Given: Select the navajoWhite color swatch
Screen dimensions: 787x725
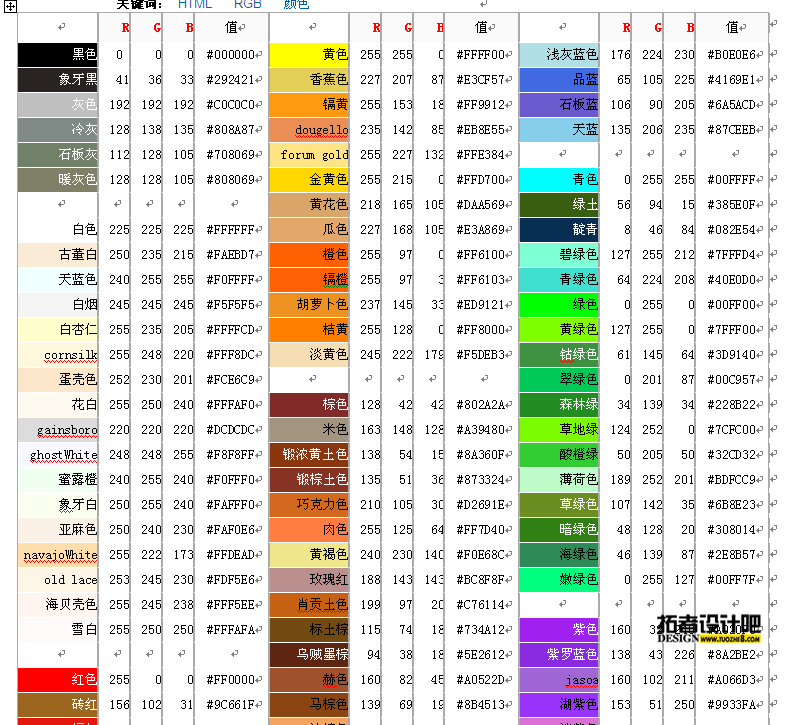Looking at the screenshot, I should tap(58, 555).
